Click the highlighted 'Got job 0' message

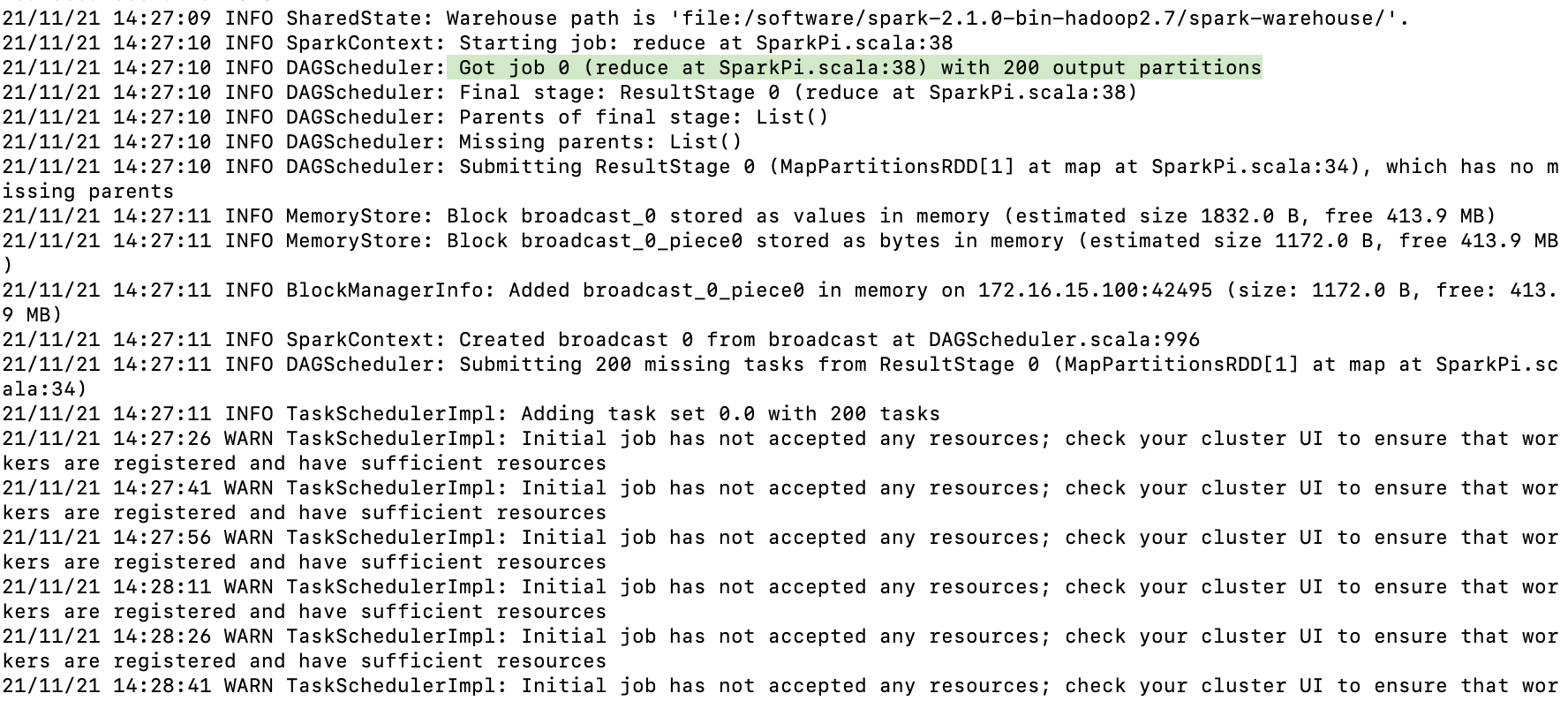[855, 68]
